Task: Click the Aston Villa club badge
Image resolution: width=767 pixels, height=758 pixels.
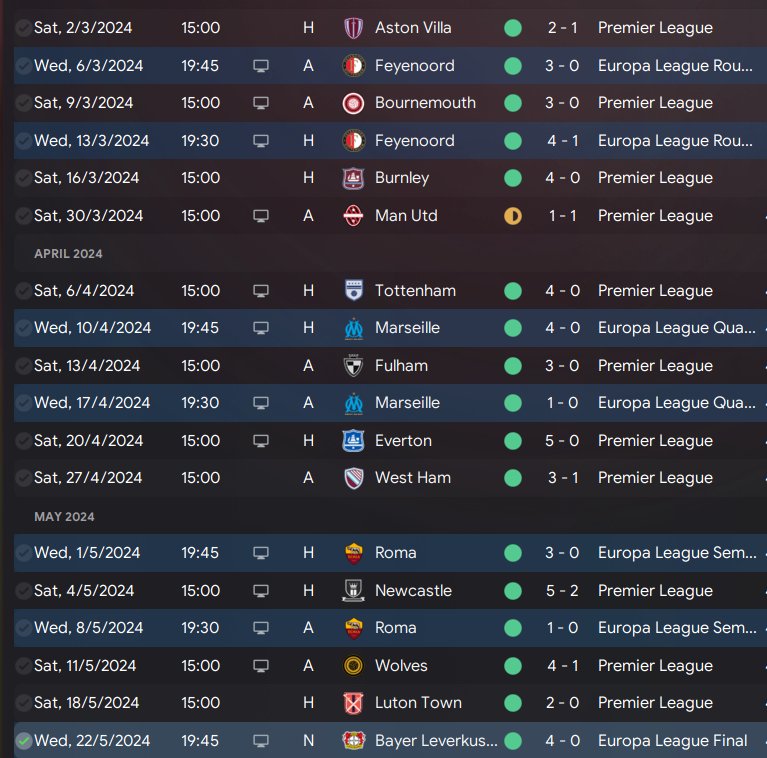Action: [353, 28]
